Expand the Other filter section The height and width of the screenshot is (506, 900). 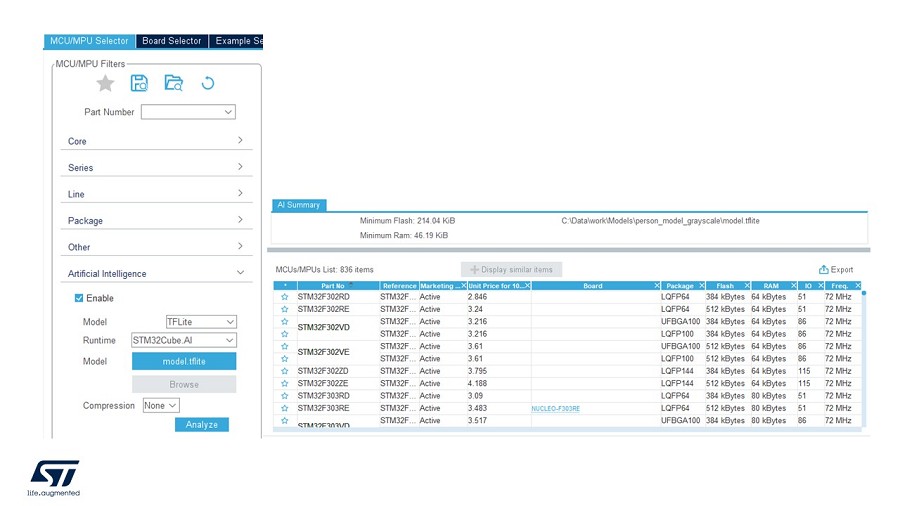(x=156, y=247)
